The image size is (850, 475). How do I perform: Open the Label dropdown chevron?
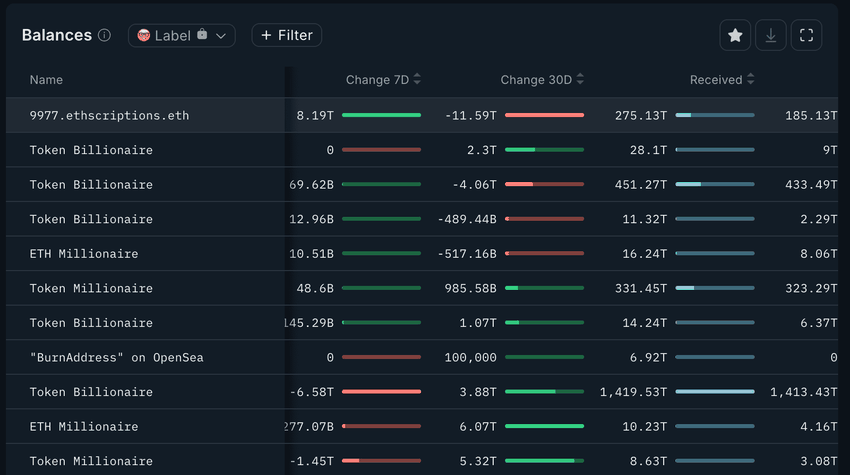click(x=221, y=36)
